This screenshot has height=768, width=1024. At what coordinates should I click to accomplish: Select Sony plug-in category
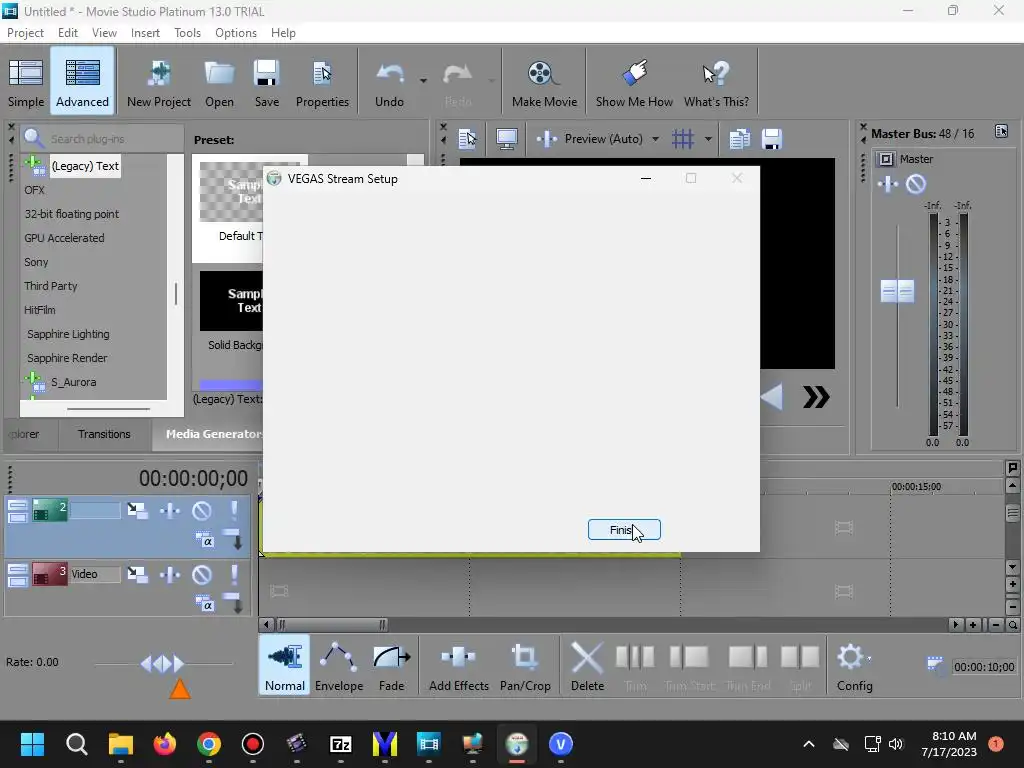pyautogui.click(x=36, y=262)
